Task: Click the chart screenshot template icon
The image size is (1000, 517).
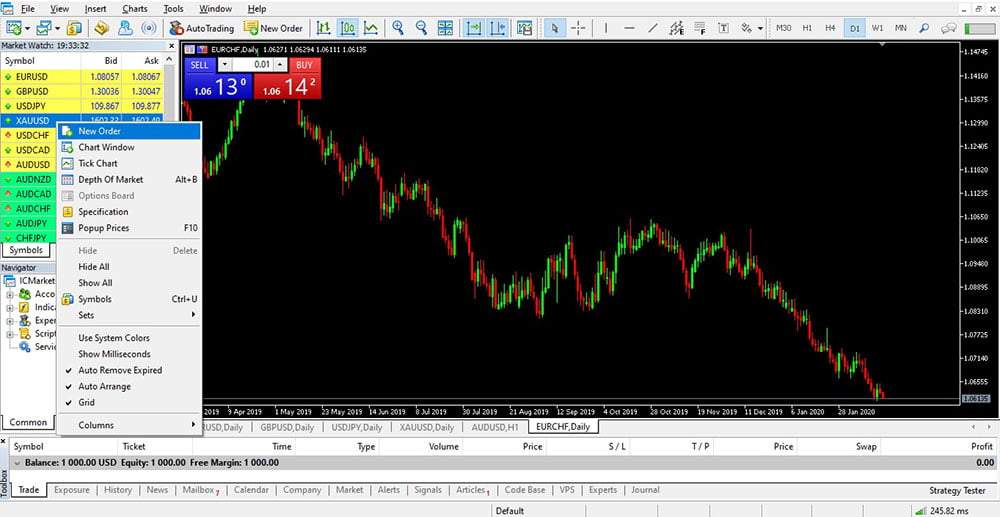Action: 524,28
